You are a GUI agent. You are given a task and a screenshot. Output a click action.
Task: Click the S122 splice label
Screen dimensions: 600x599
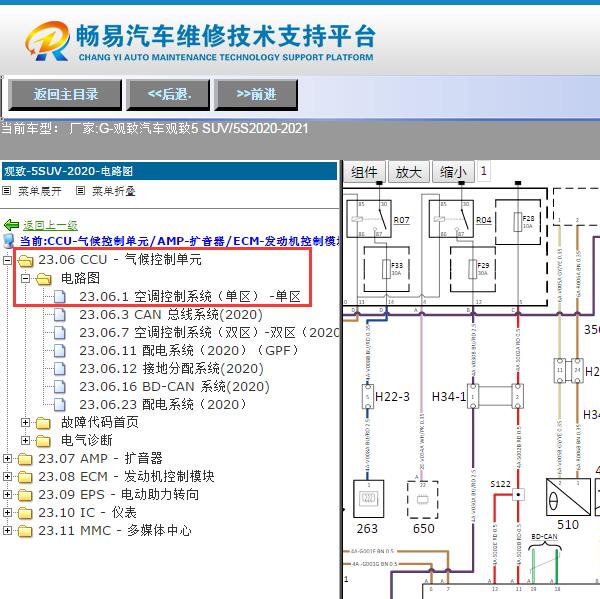point(501,484)
